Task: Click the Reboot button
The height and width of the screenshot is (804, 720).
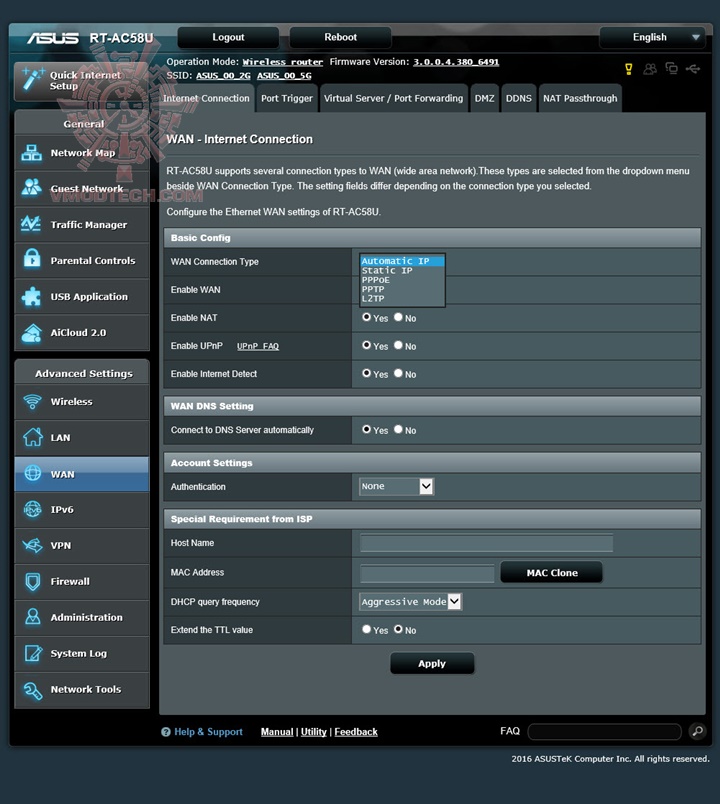Action: pos(340,37)
